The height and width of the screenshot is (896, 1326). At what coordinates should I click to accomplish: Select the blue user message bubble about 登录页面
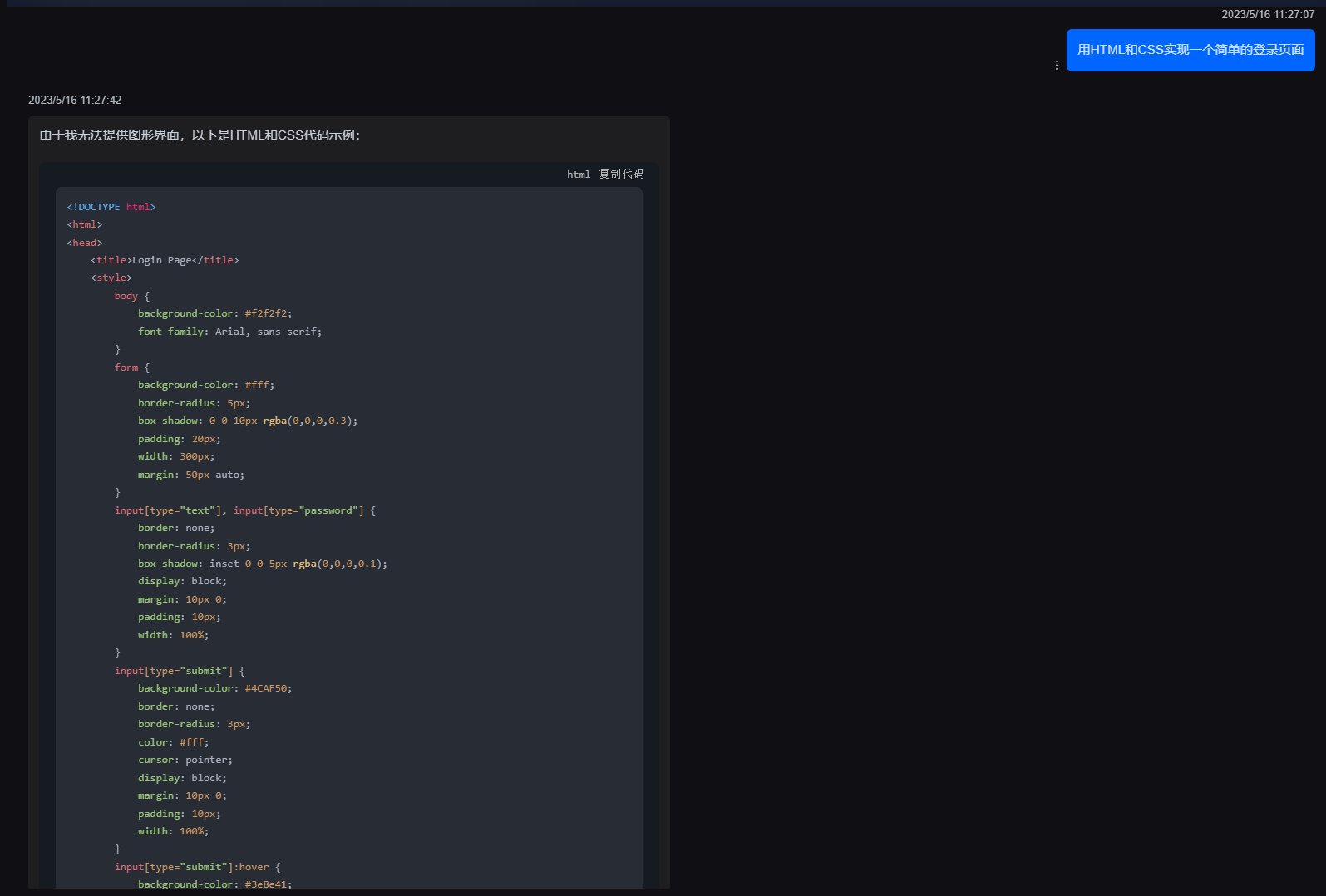pyautogui.click(x=1190, y=50)
